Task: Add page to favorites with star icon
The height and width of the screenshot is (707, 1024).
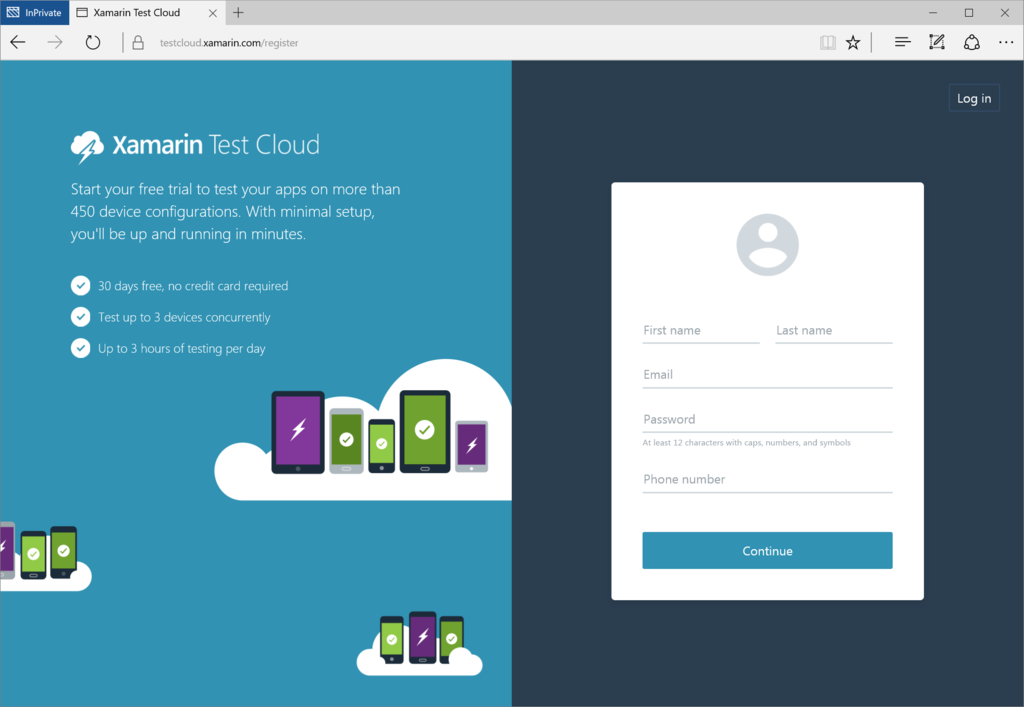Action: pos(853,42)
